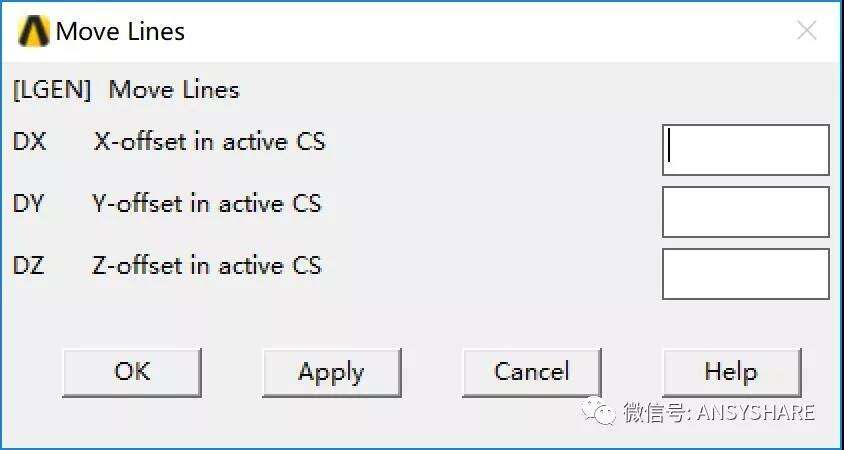Click the Y-offset in active CS text
The width and height of the screenshot is (844, 450).
206,204
